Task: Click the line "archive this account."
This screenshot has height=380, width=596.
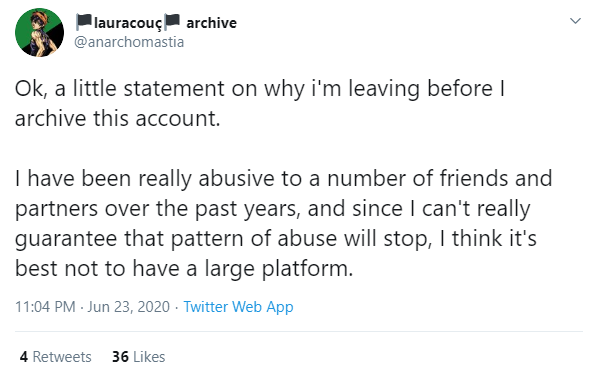Action: click(x=117, y=118)
